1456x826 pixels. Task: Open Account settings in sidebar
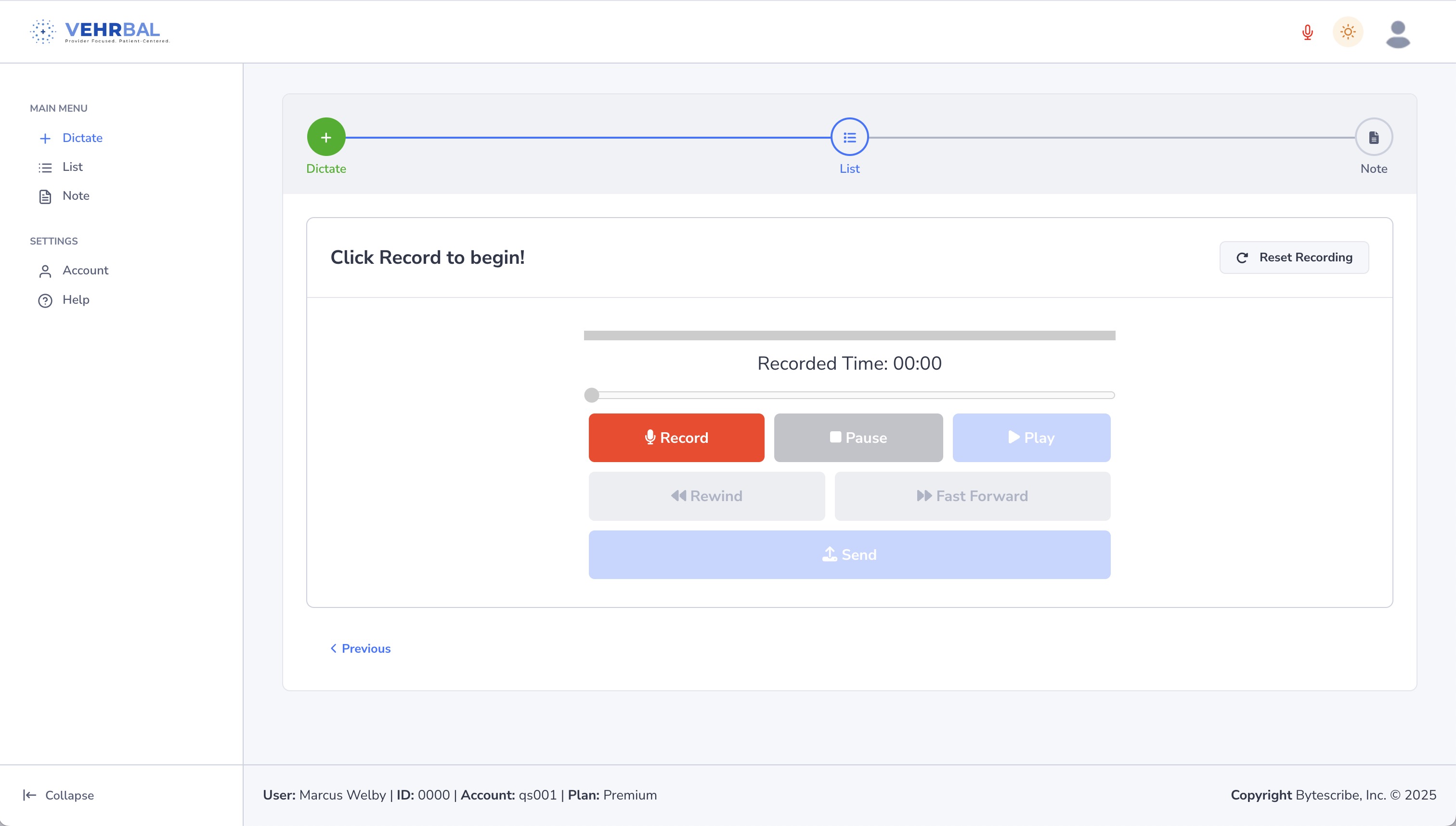click(85, 271)
